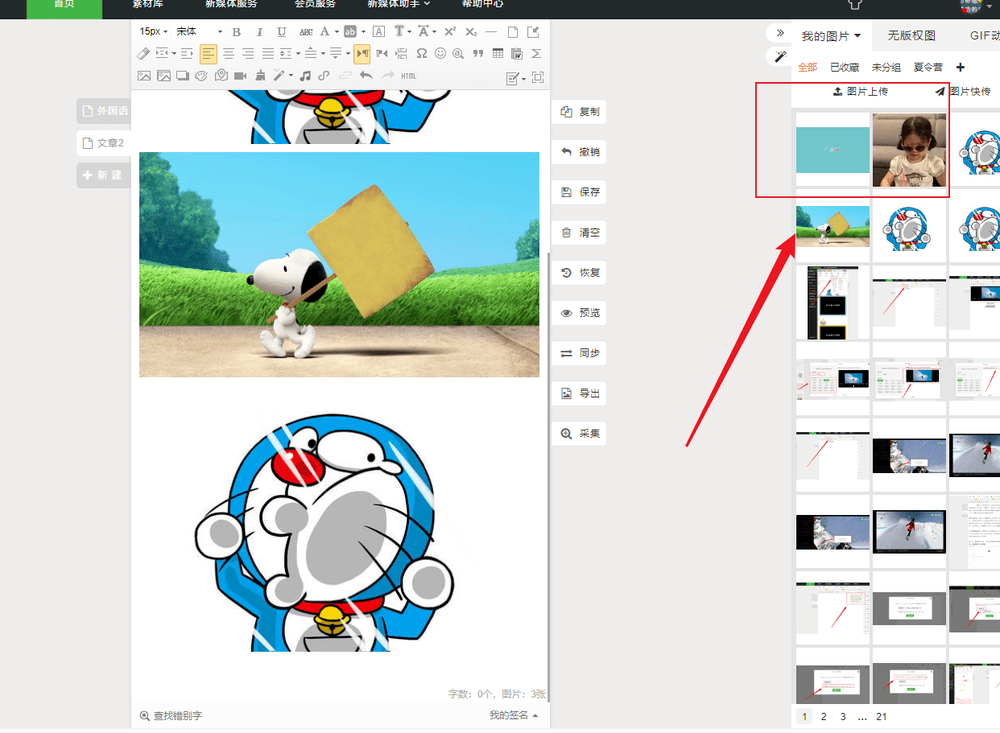Click the eraser clear-format tool

[x=144, y=53]
